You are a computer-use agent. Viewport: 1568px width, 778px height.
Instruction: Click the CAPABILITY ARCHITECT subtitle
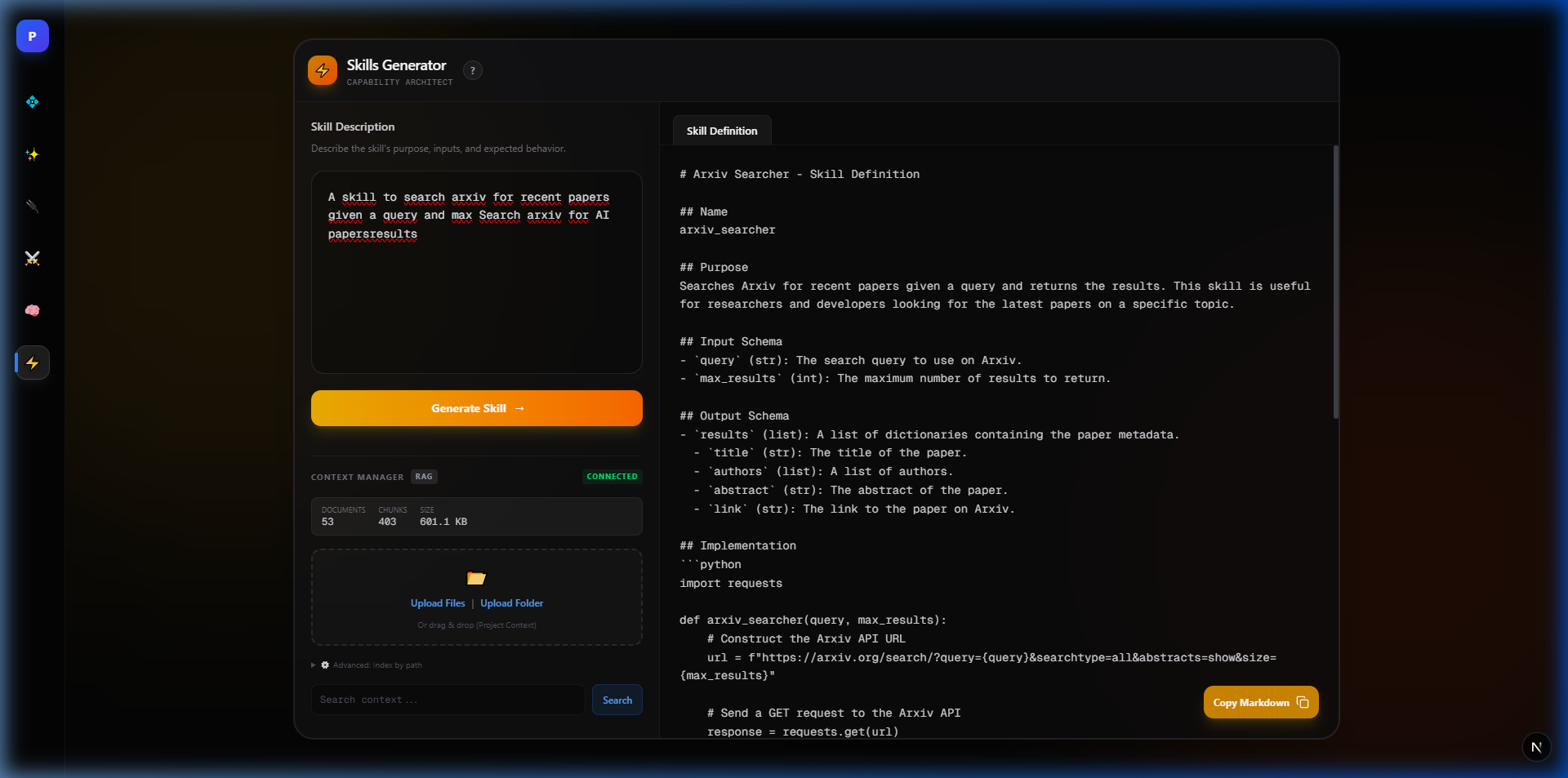point(399,82)
